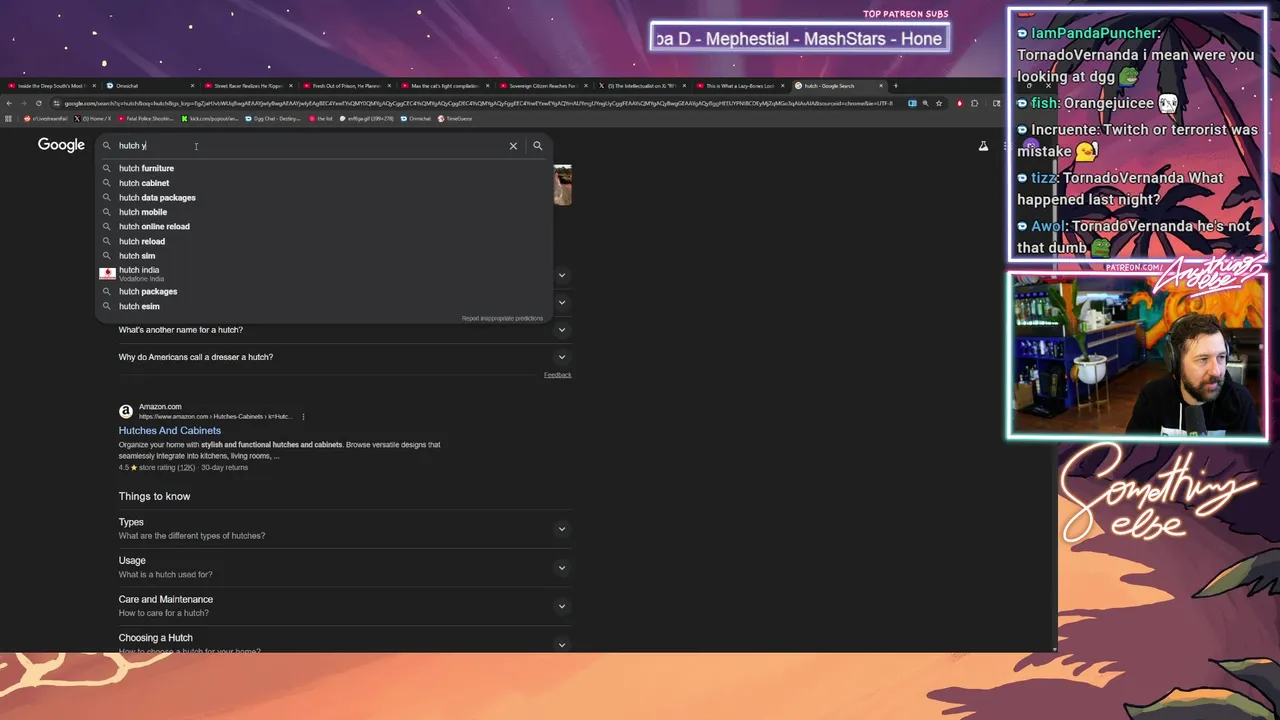
Task: Click Vodafone logo beside hutch india
Action: coord(107,273)
